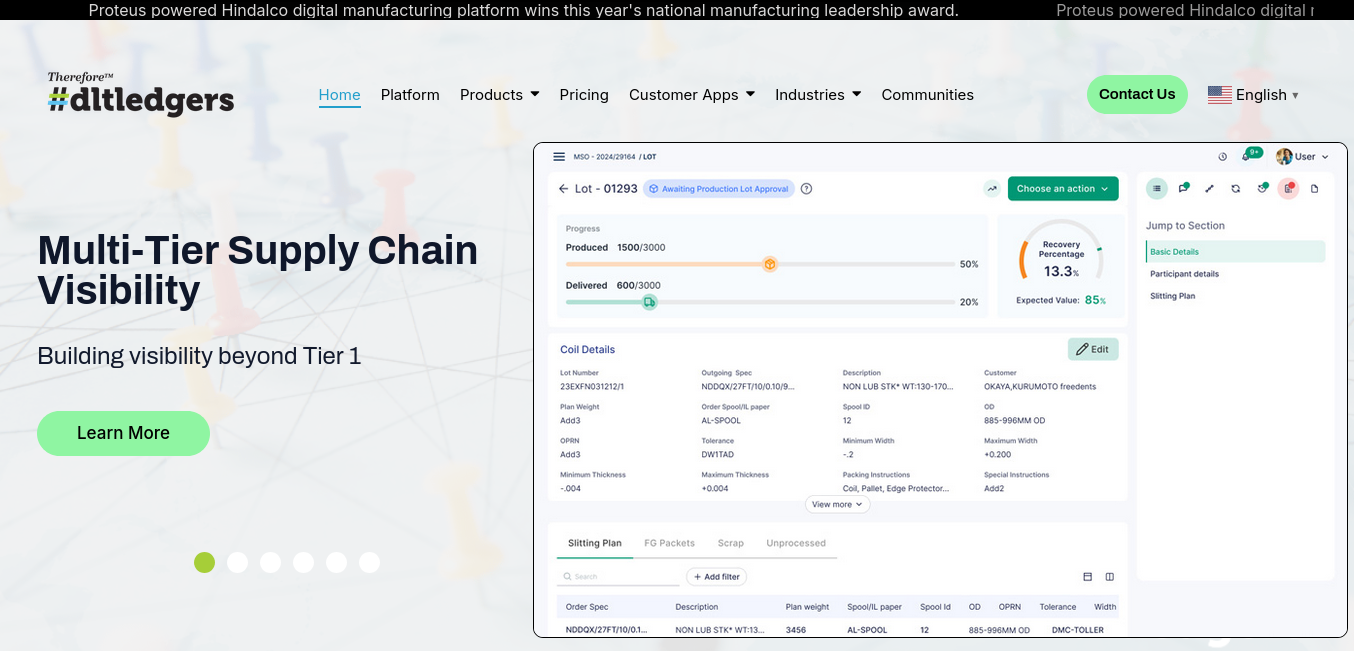Click the Edit button in Coil Details
The image size is (1366, 651).
click(x=1093, y=349)
